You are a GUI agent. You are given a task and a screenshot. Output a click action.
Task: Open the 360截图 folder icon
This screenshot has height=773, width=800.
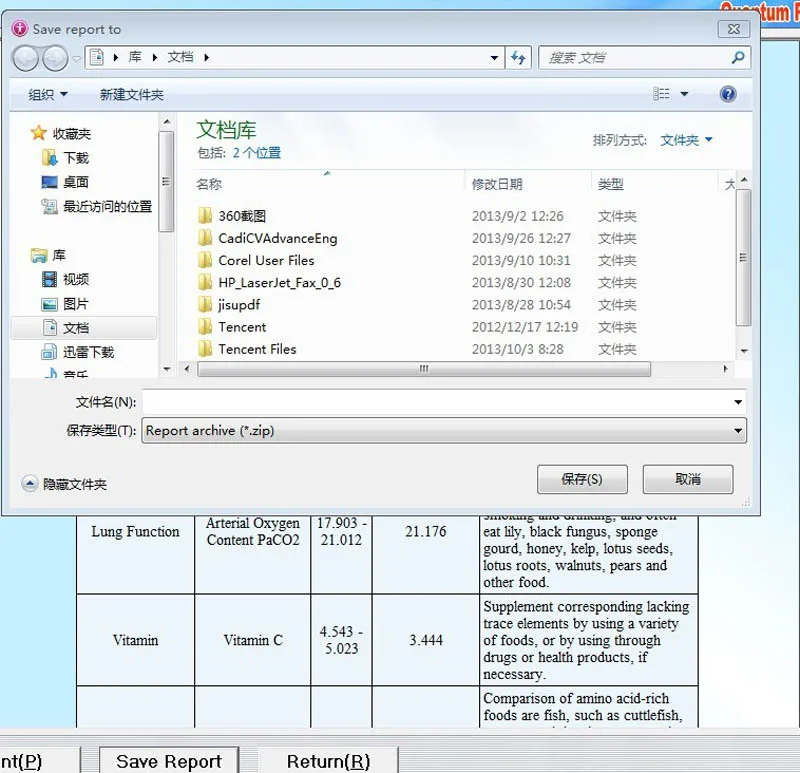[x=205, y=216]
